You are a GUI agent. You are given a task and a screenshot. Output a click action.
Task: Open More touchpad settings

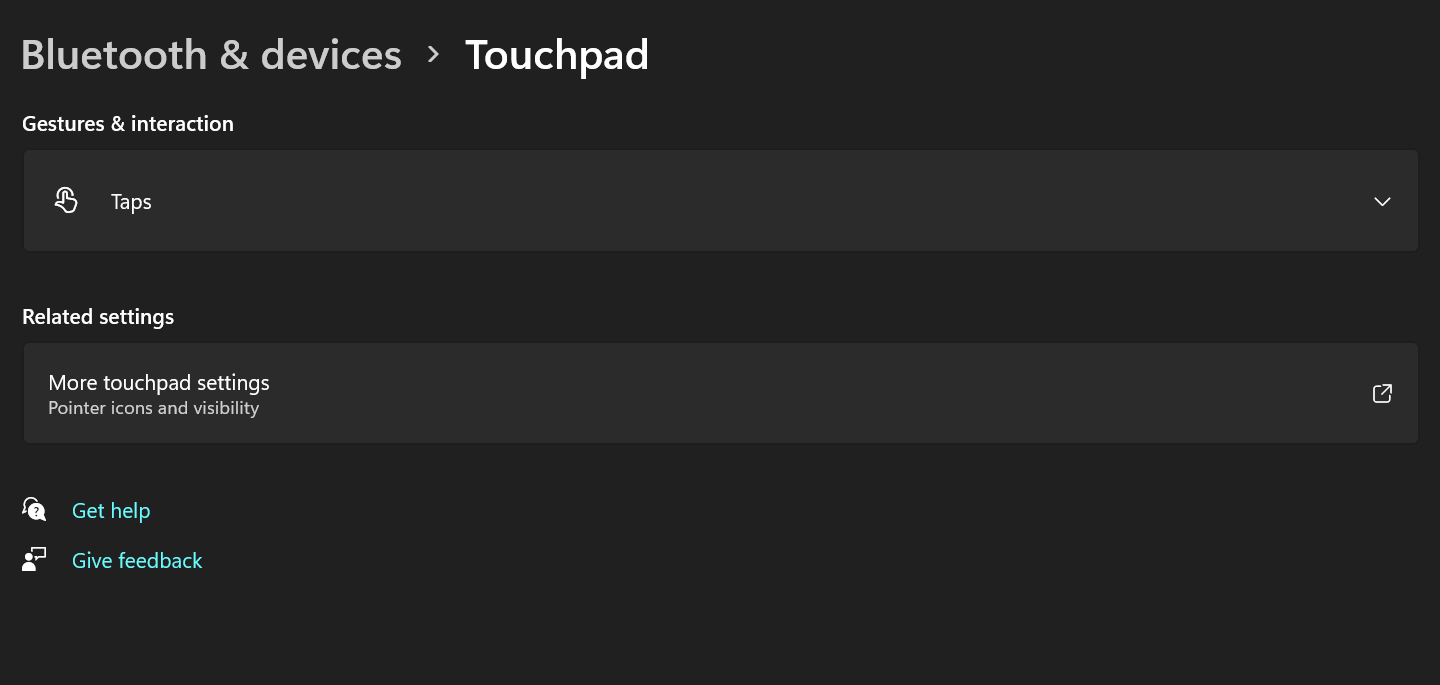click(x=720, y=393)
